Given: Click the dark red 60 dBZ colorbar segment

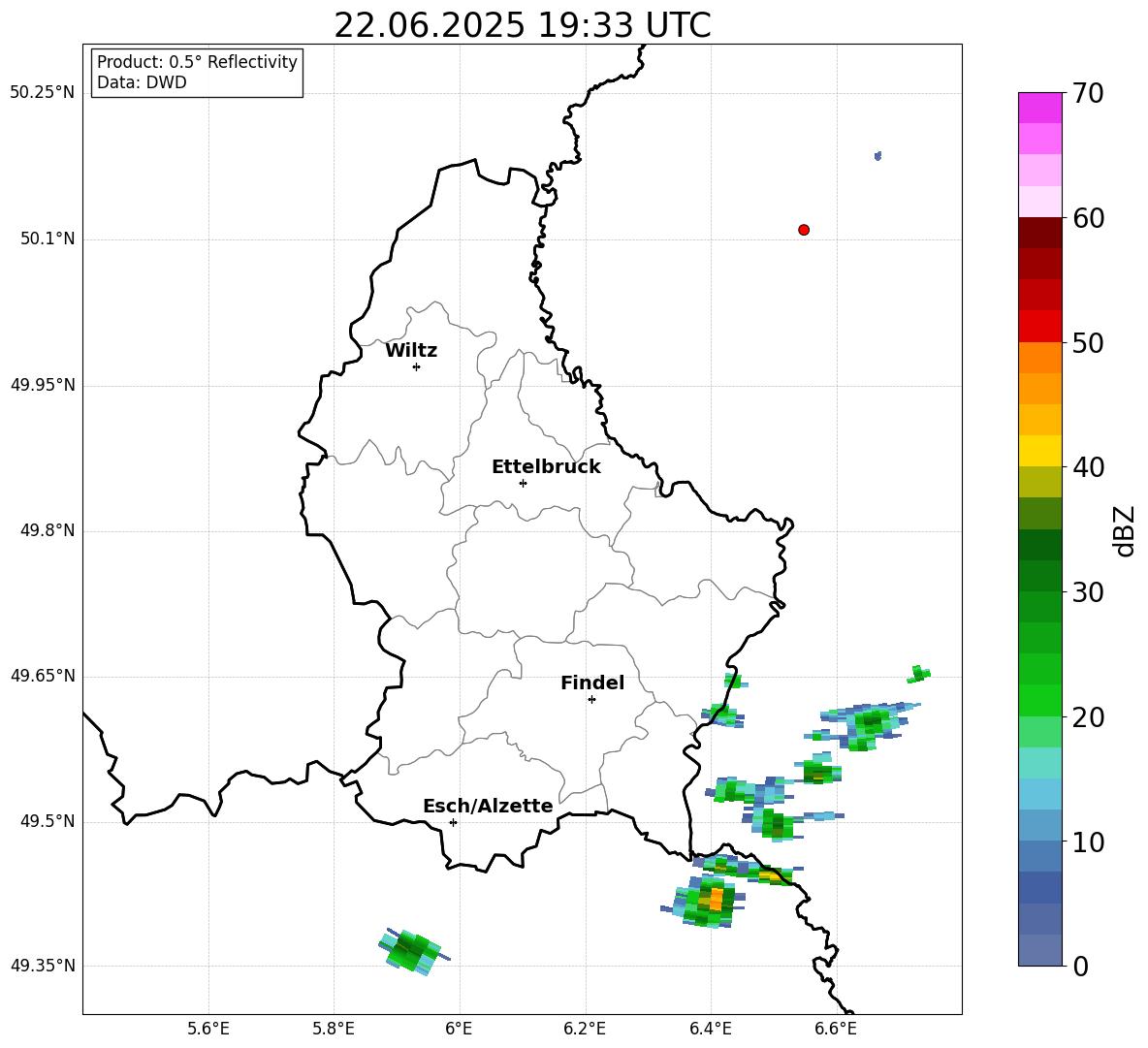Looking at the screenshot, I should point(1039,232).
